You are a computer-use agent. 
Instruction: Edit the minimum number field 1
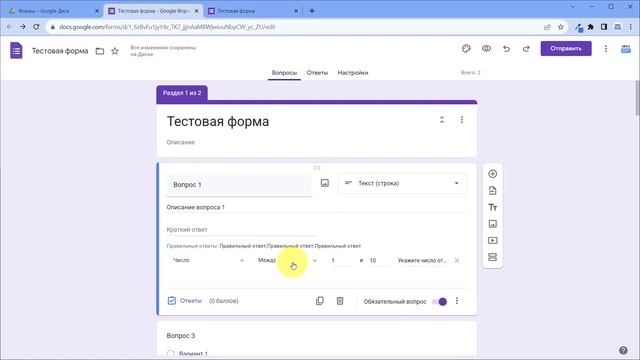coord(341,260)
